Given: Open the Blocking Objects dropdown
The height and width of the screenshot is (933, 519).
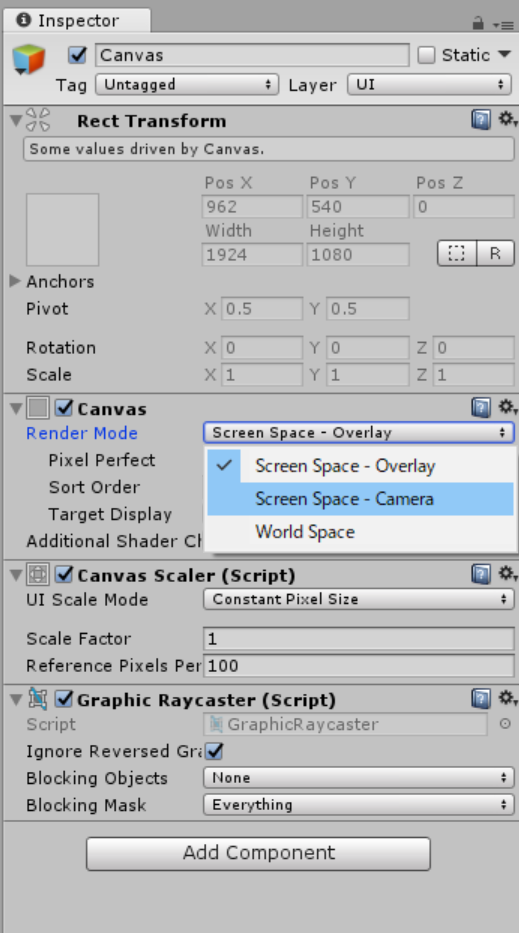Looking at the screenshot, I should point(359,778).
